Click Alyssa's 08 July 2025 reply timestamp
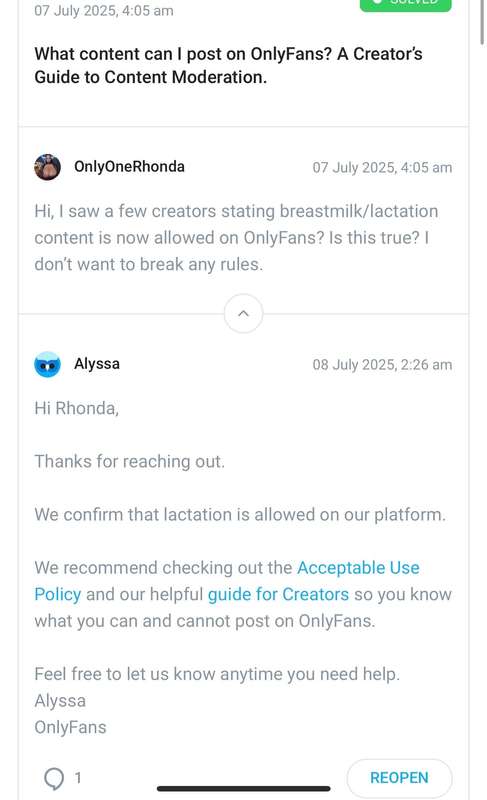Screen dimensions: 487x800 pyautogui.click(x=382, y=364)
